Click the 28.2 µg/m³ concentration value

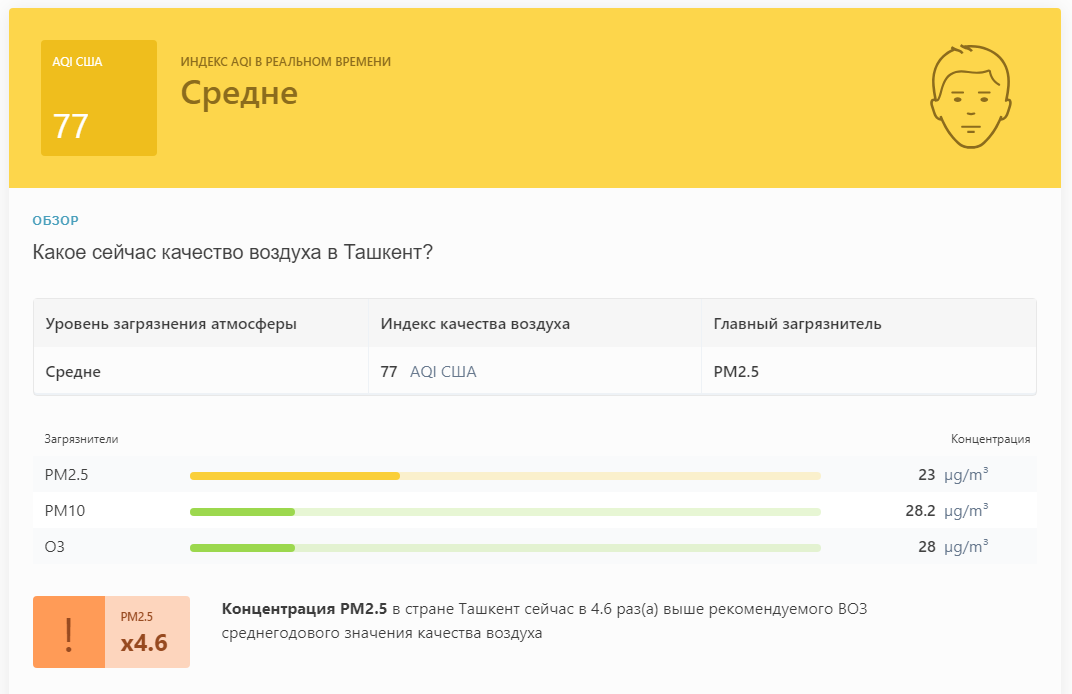[947, 511]
